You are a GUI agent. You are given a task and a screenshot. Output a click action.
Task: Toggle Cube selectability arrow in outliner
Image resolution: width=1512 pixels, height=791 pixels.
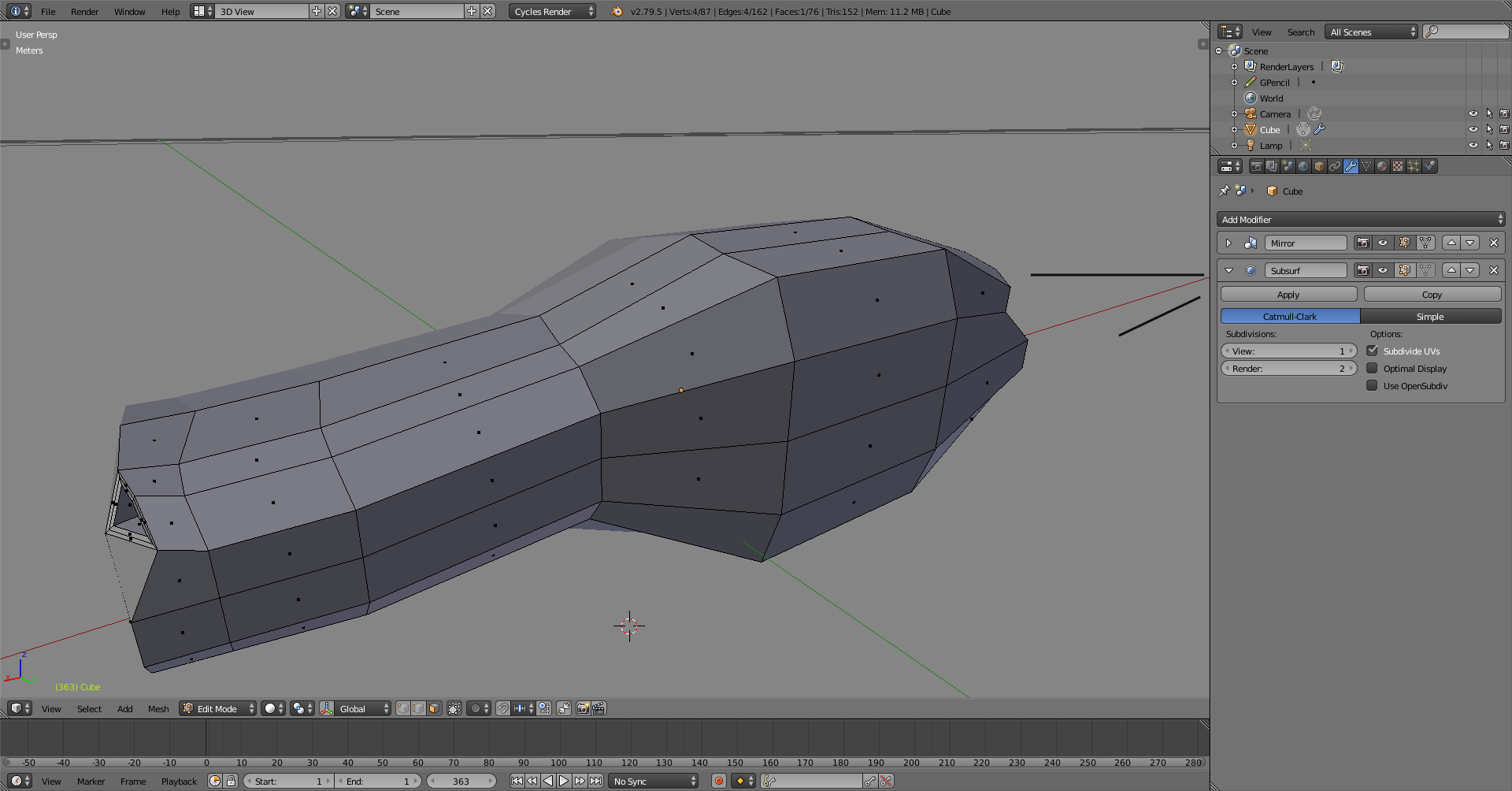click(1489, 129)
